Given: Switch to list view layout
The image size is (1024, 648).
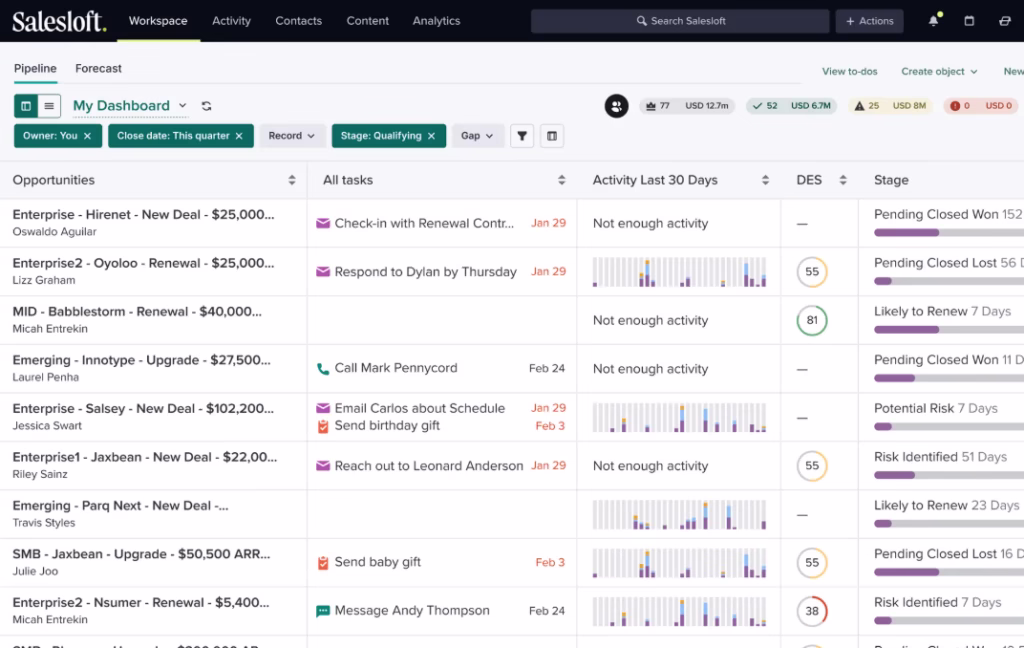Looking at the screenshot, I should (x=49, y=106).
